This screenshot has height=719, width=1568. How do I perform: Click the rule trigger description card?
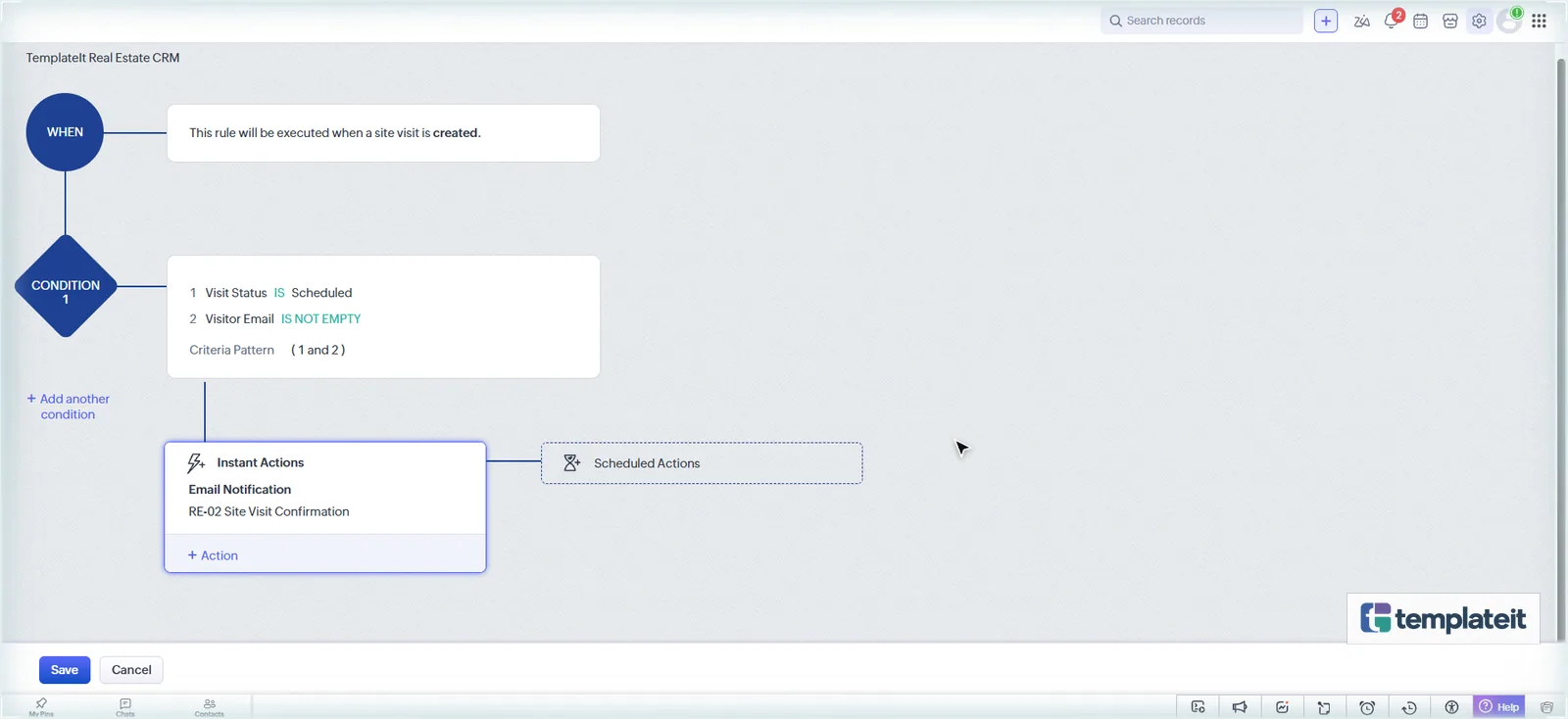[x=383, y=133]
